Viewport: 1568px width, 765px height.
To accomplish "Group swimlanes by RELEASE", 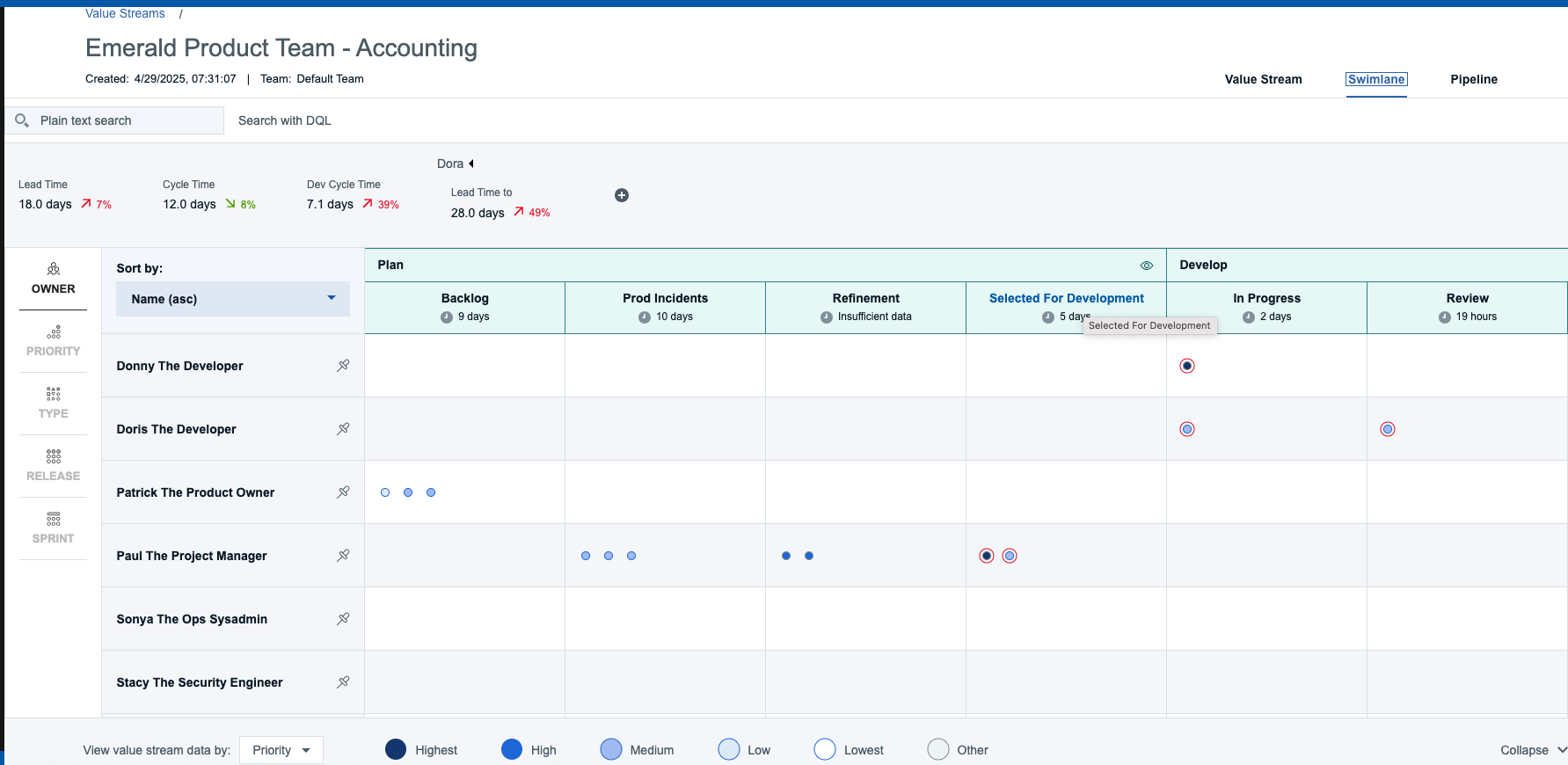I will pyautogui.click(x=54, y=465).
